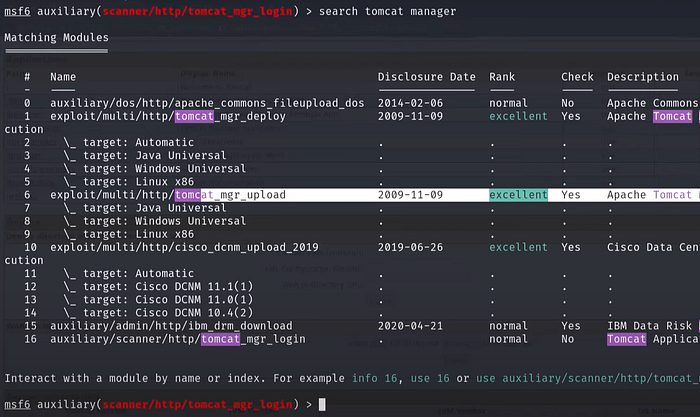
Task: Click 'use 16' example command
Action: [430, 378]
